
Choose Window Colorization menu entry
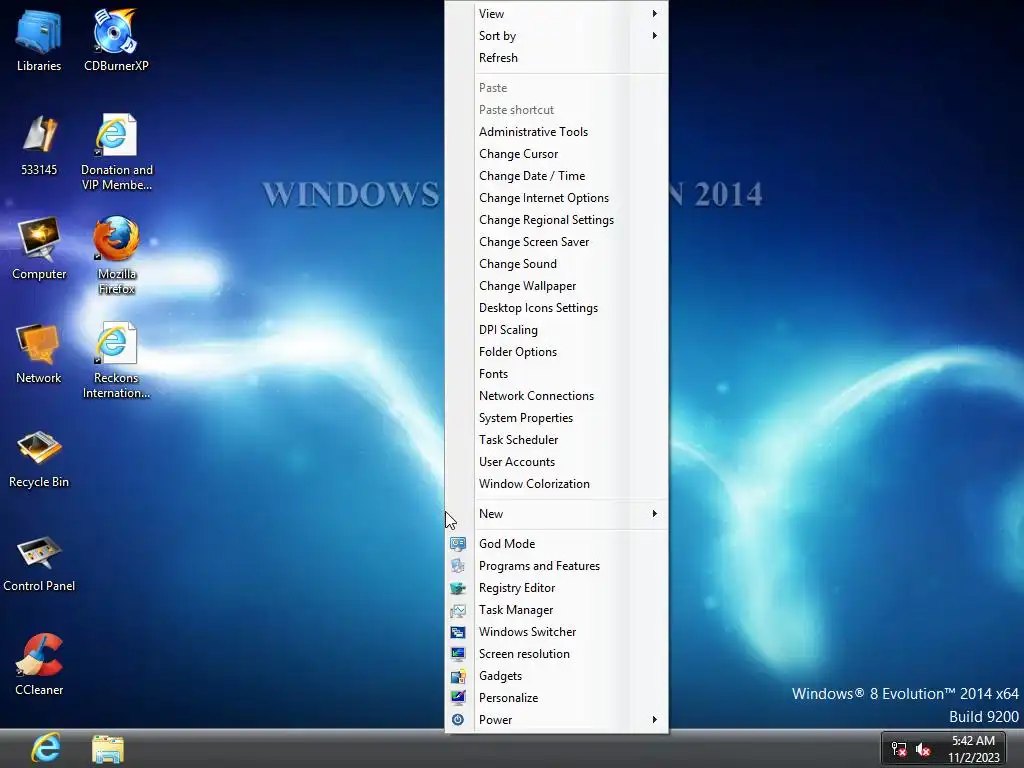coord(556,484)
